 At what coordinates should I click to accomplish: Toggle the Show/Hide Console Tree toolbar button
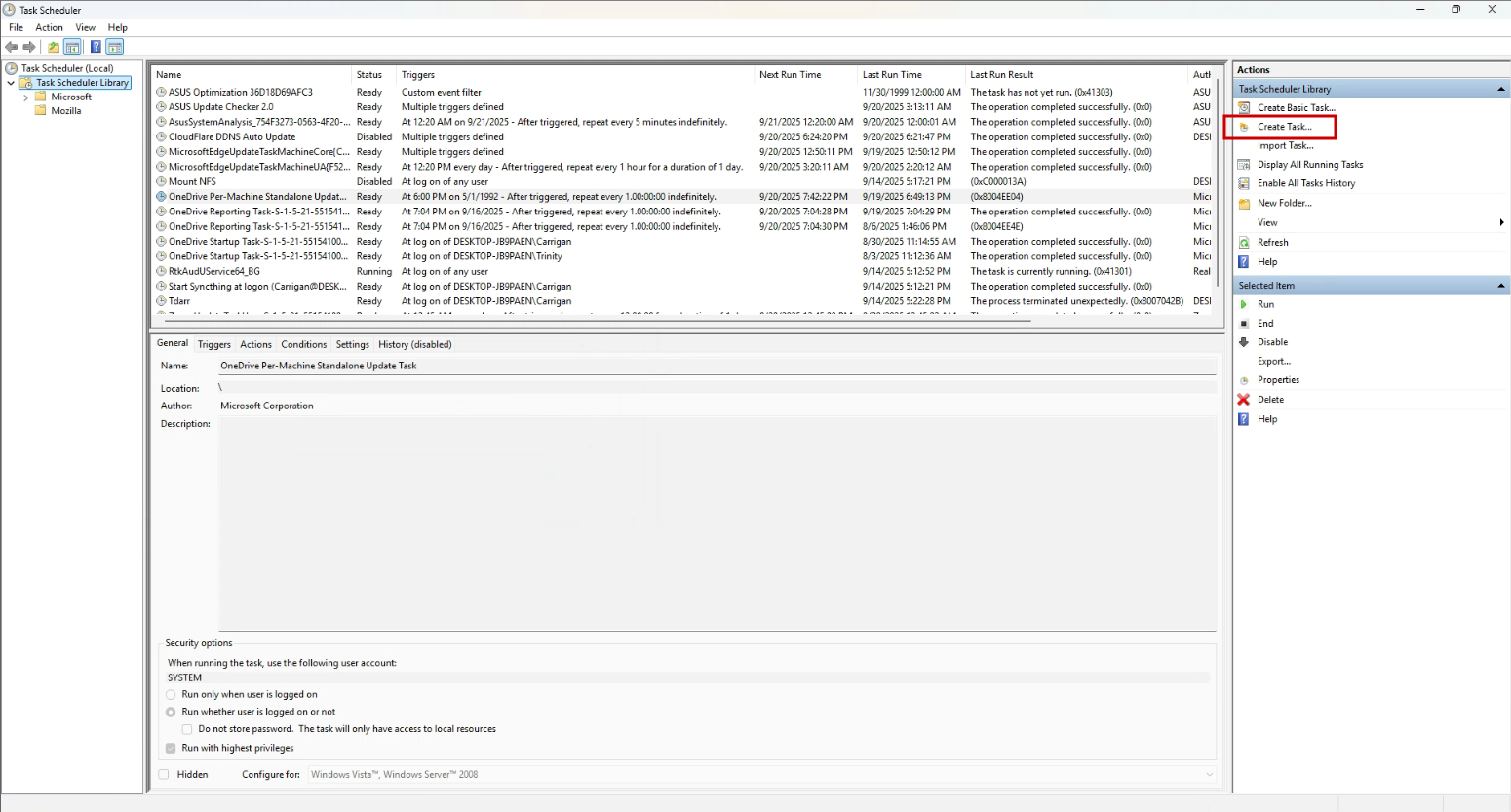click(73, 47)
